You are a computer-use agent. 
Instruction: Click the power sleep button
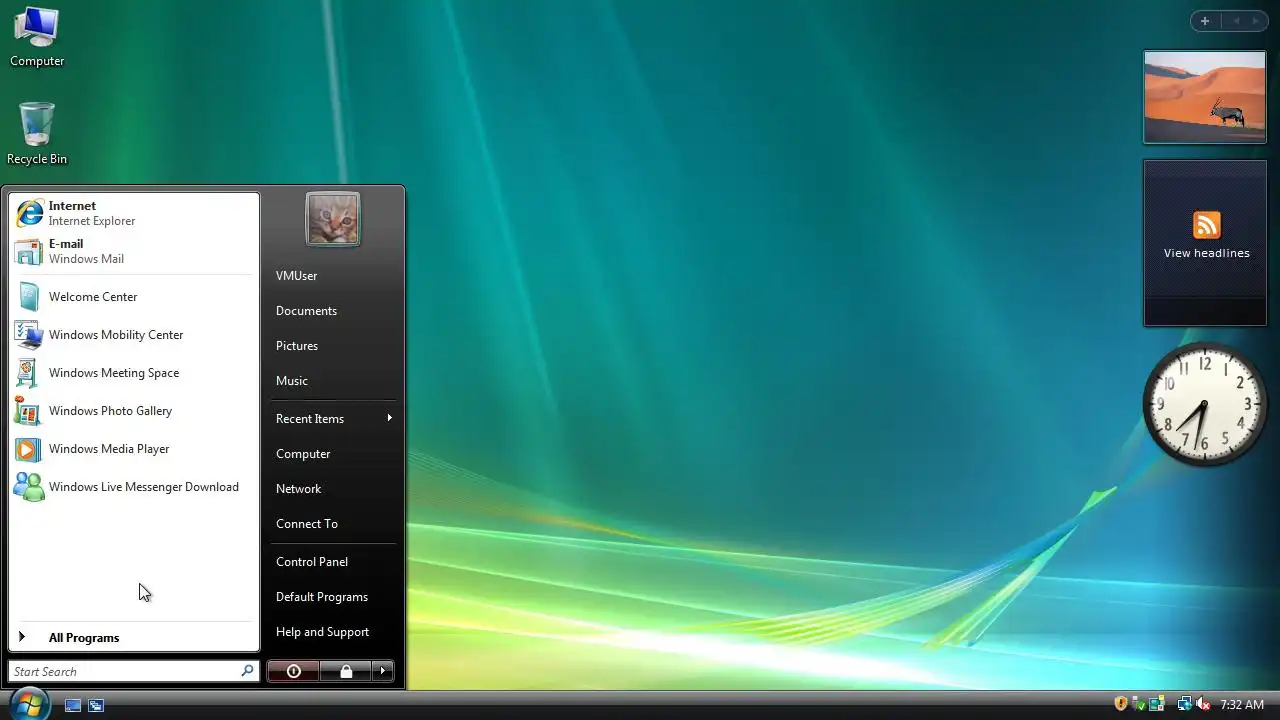coord(293,671)
